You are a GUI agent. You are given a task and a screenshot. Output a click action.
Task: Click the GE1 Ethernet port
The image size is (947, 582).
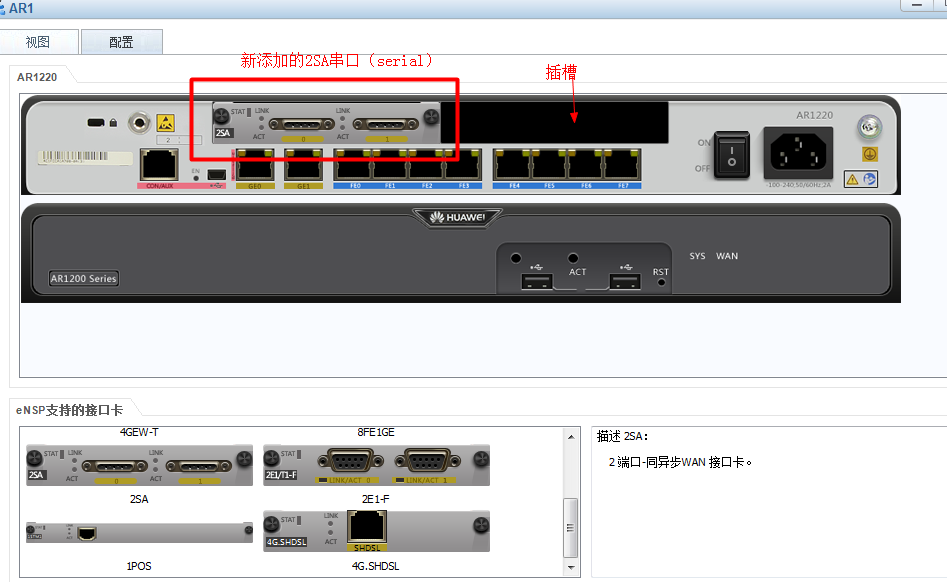click(x=303, y=165)
